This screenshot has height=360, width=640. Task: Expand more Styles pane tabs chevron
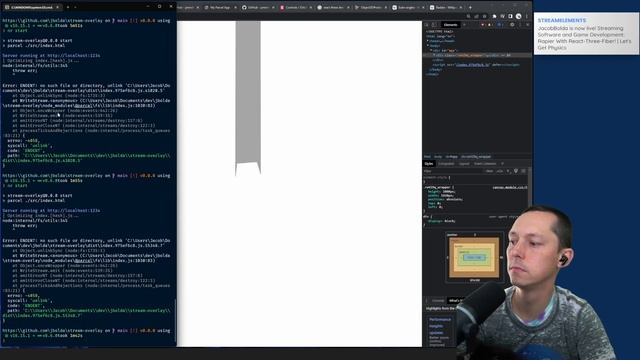tap(502, 164)
